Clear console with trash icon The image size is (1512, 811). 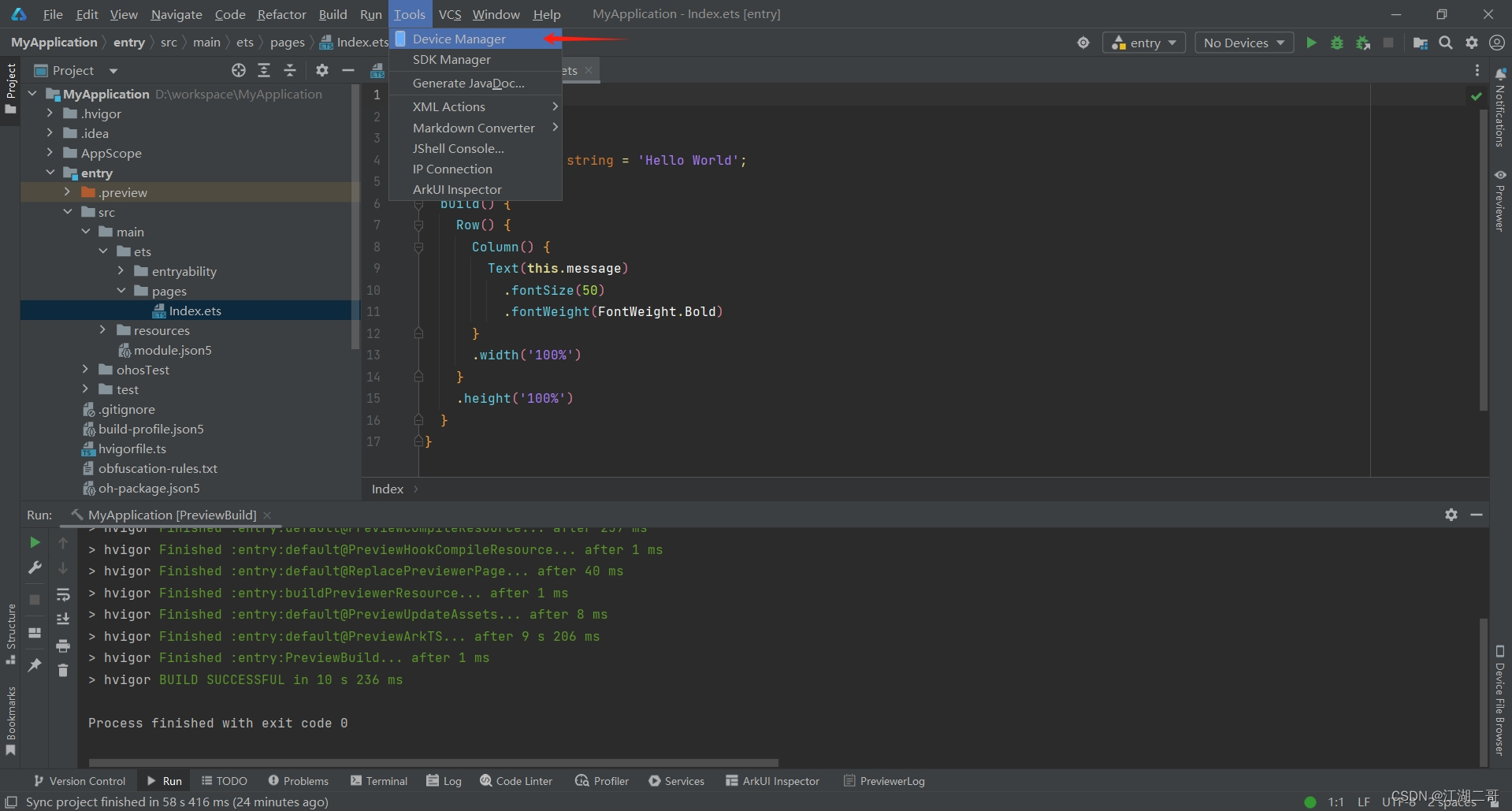(63, 671)
